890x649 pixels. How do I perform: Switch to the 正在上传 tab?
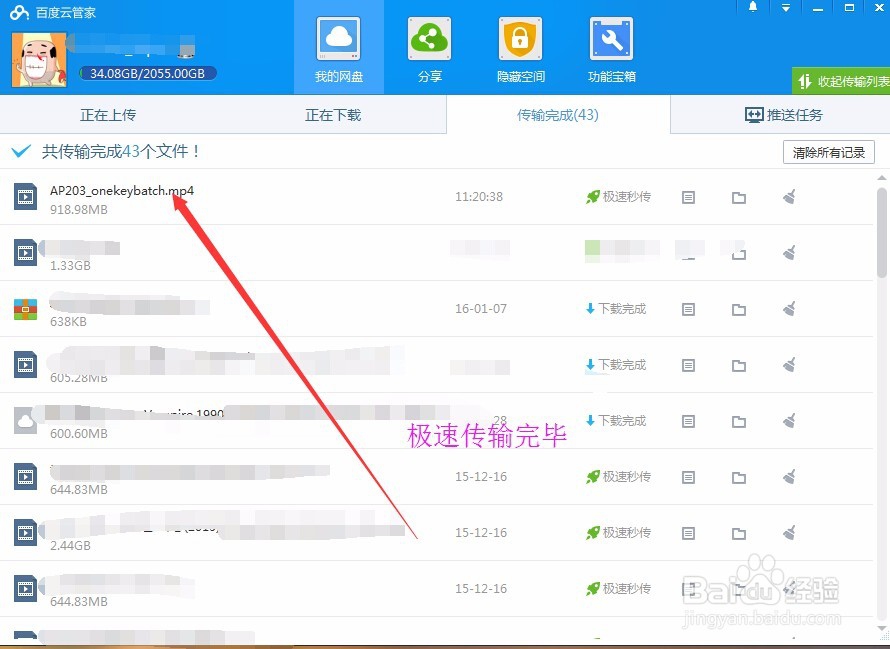pos(108,115)
